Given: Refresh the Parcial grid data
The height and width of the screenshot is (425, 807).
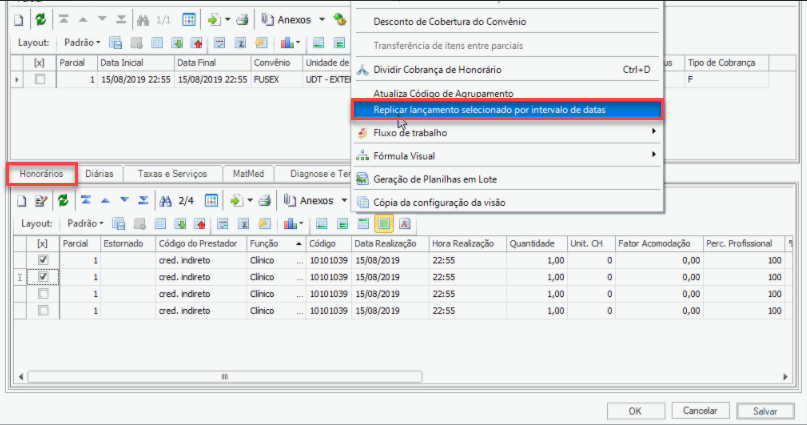Looking at the screenshot, I should pos(40,20).
